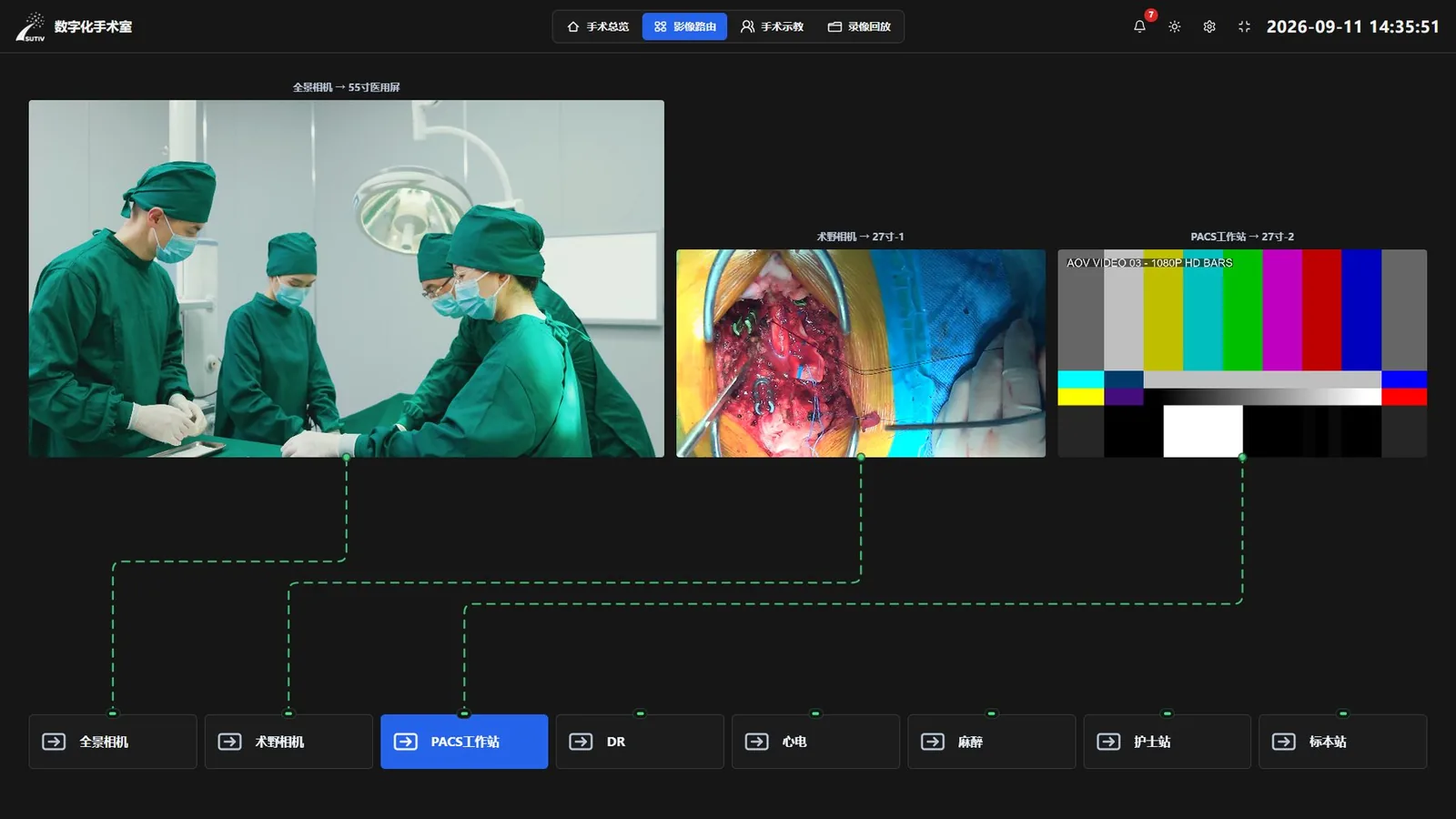Click the PACS工作站 input arrow icon
The width and height of the screenshot is (1456, 819).
pyautogui.click(x=405, y=742)
